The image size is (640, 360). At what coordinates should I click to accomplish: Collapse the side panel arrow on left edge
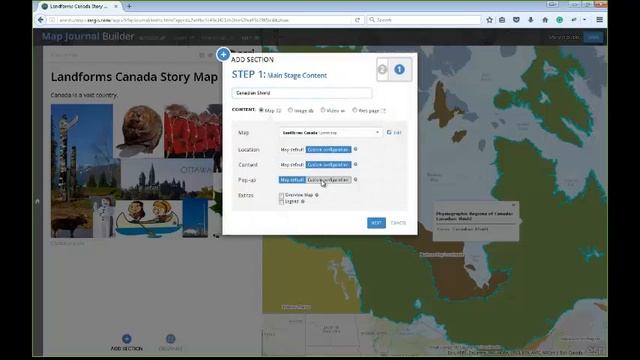[38, 201]
